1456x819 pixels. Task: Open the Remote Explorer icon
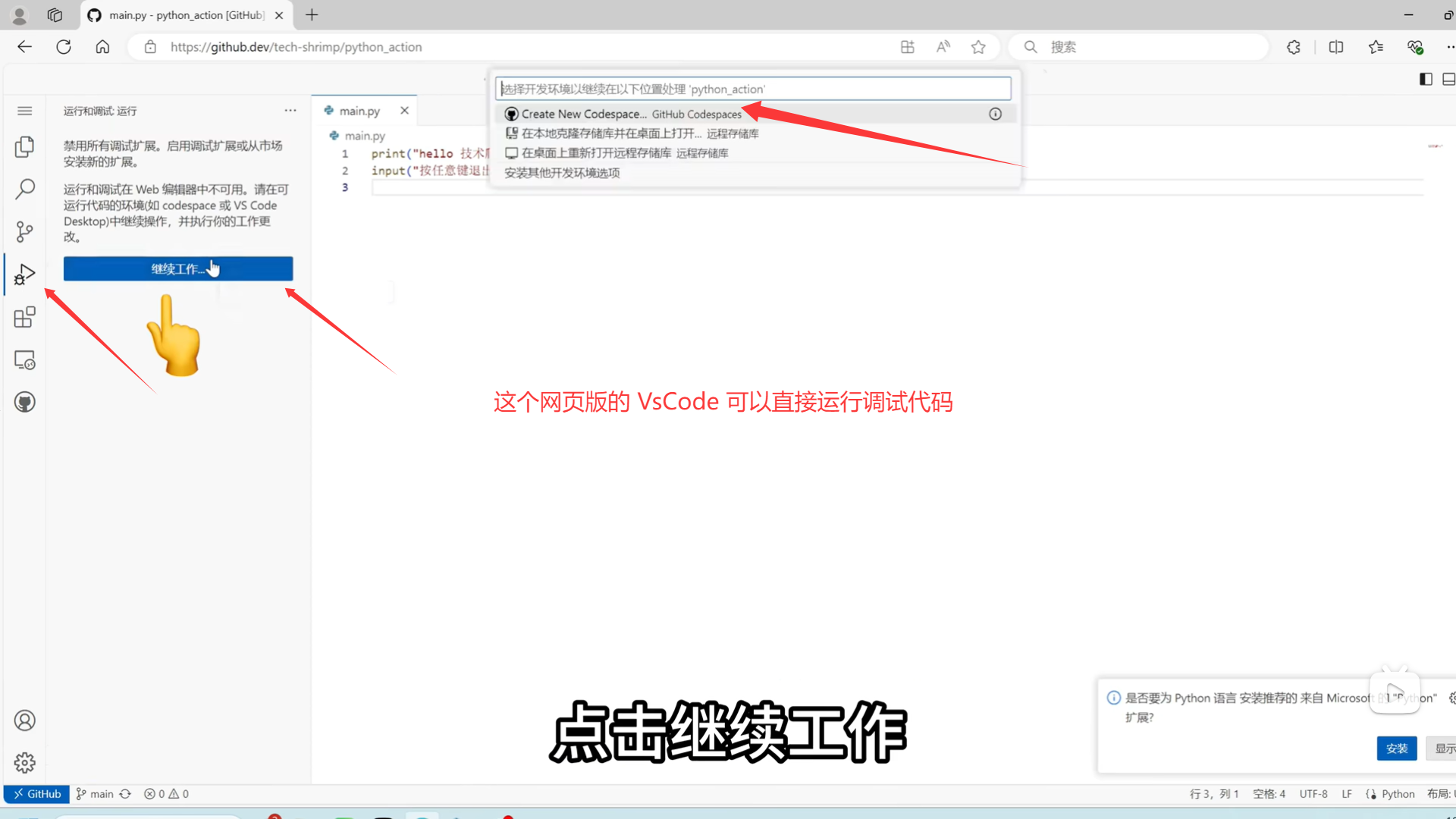tap(24, 359)
